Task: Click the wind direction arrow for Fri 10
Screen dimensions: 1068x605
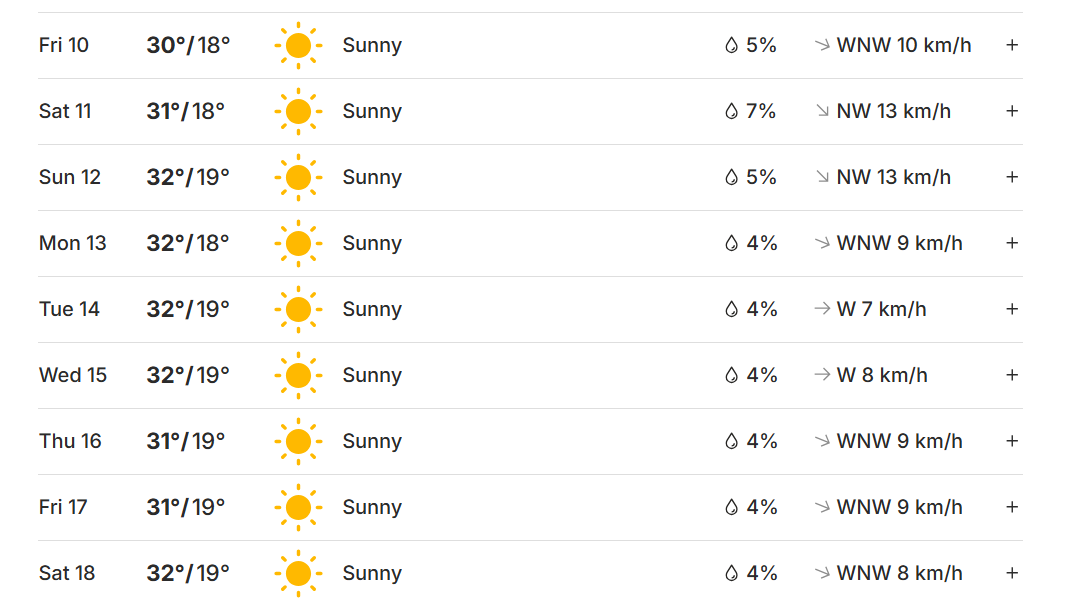Action: tap(823, 45)
